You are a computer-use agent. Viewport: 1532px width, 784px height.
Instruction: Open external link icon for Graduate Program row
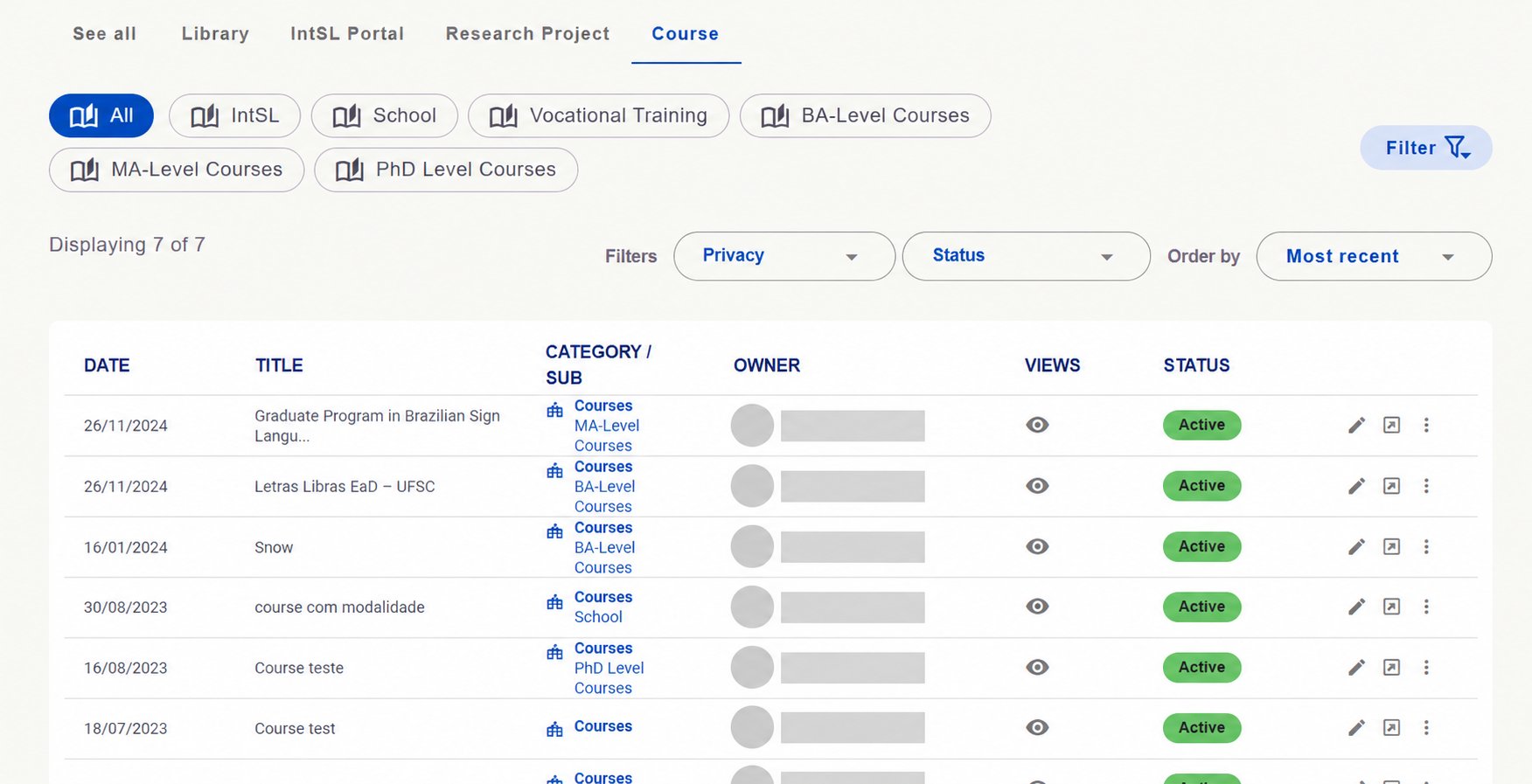click(x=1391, y=426)
